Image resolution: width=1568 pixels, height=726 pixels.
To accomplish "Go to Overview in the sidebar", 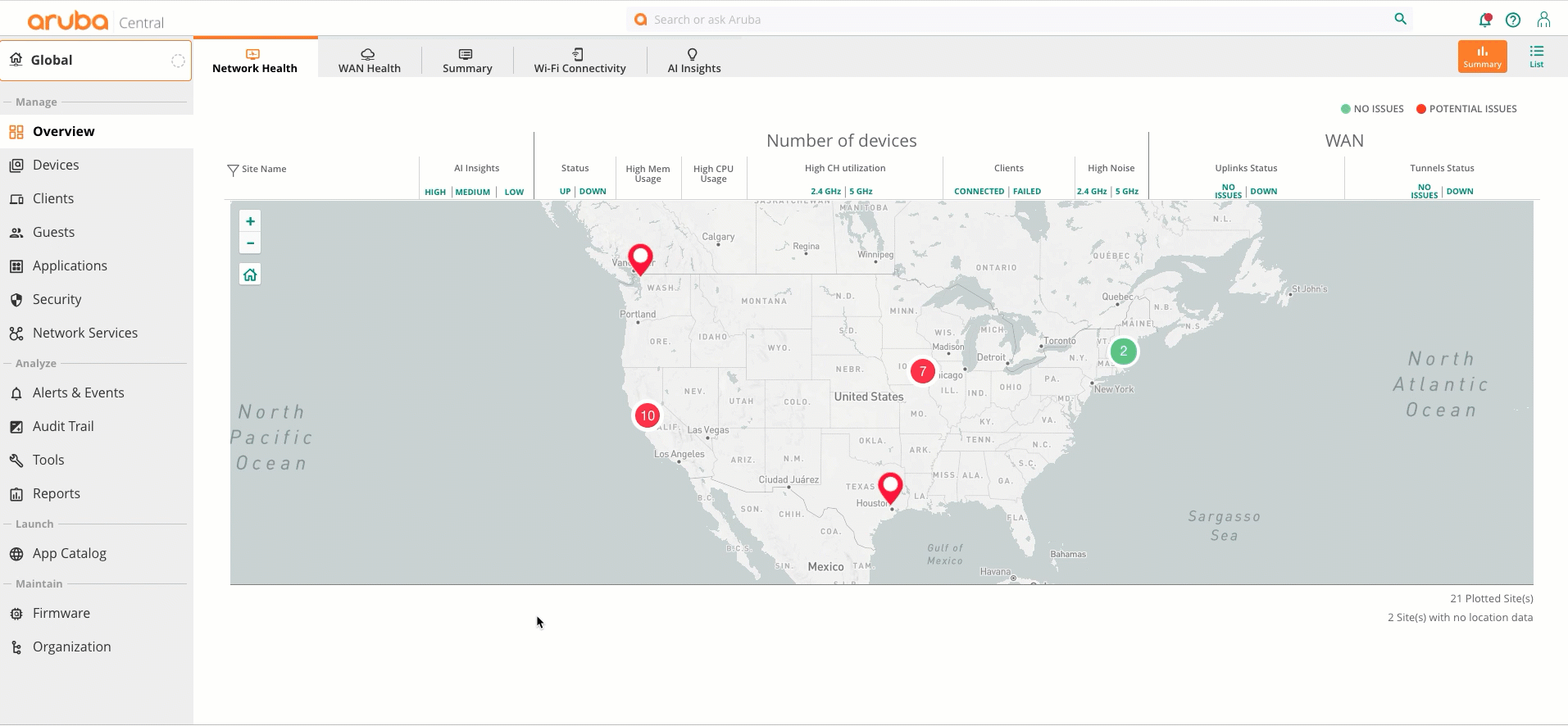I will [x=97, y=131].
